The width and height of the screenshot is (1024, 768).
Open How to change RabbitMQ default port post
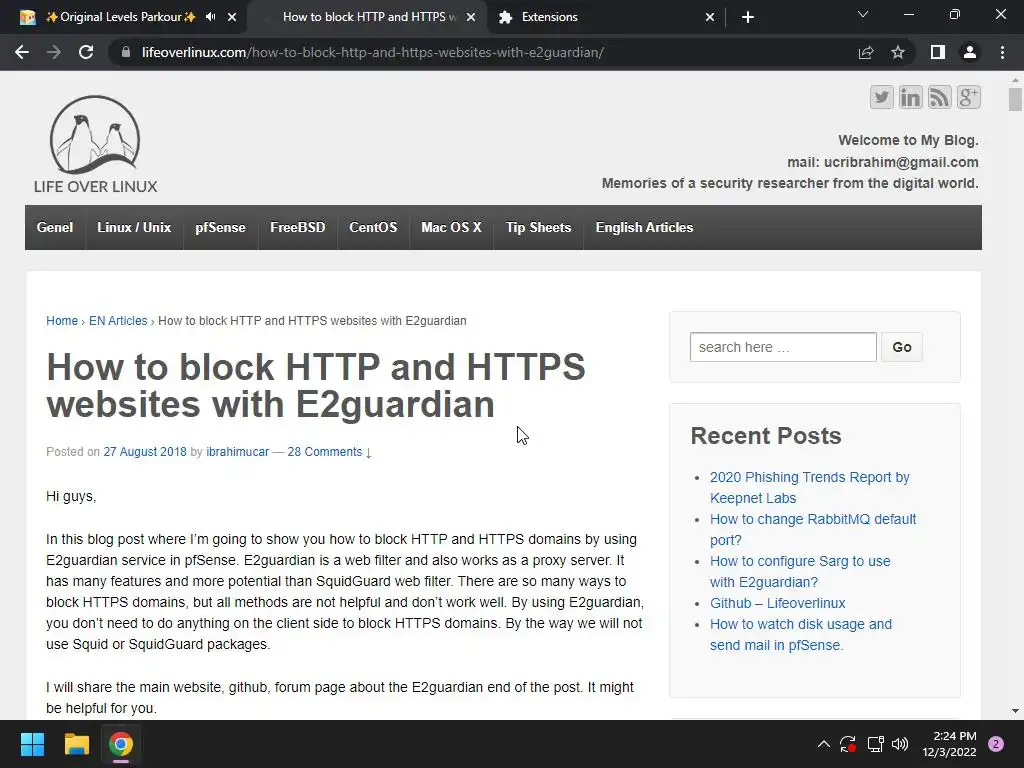pos(813,530)
